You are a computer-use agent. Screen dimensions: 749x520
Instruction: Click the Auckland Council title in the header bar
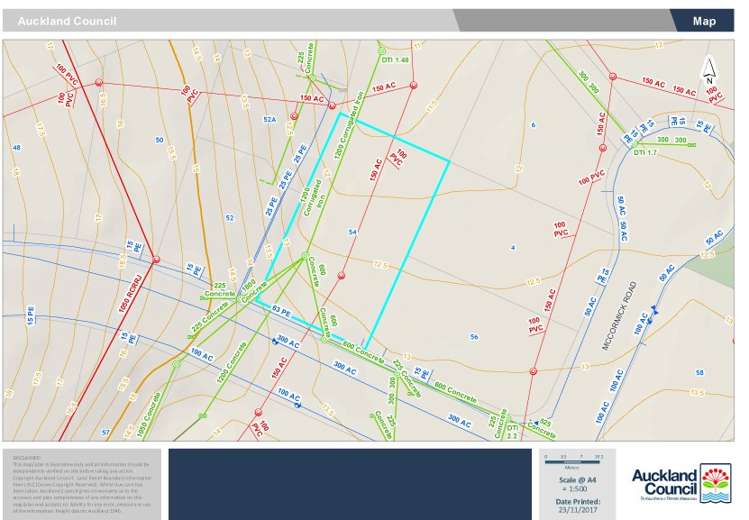coord(66,21)
